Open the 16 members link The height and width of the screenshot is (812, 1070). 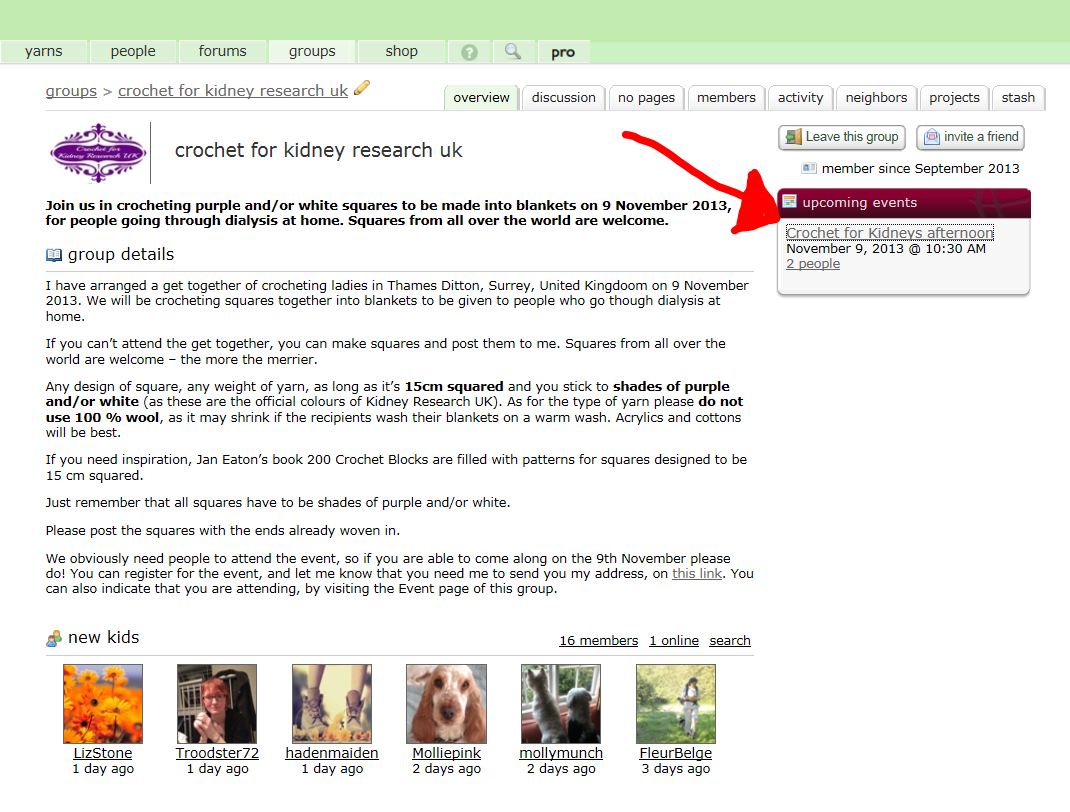598,641
